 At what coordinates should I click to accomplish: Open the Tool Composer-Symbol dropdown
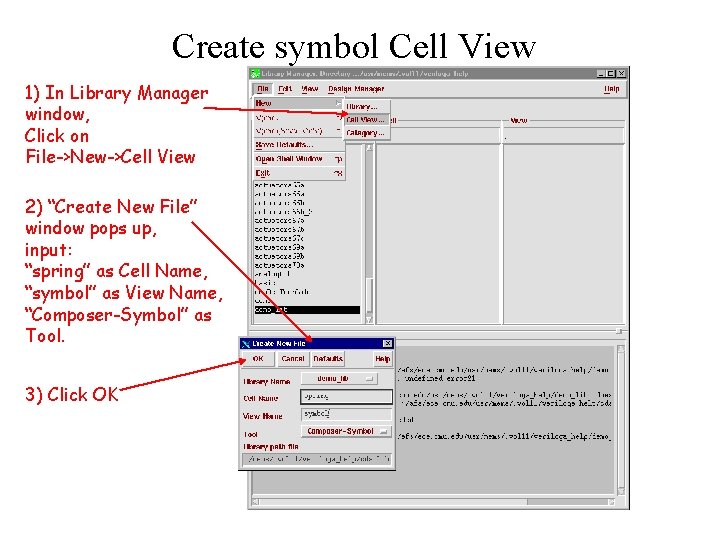point(346,431)
